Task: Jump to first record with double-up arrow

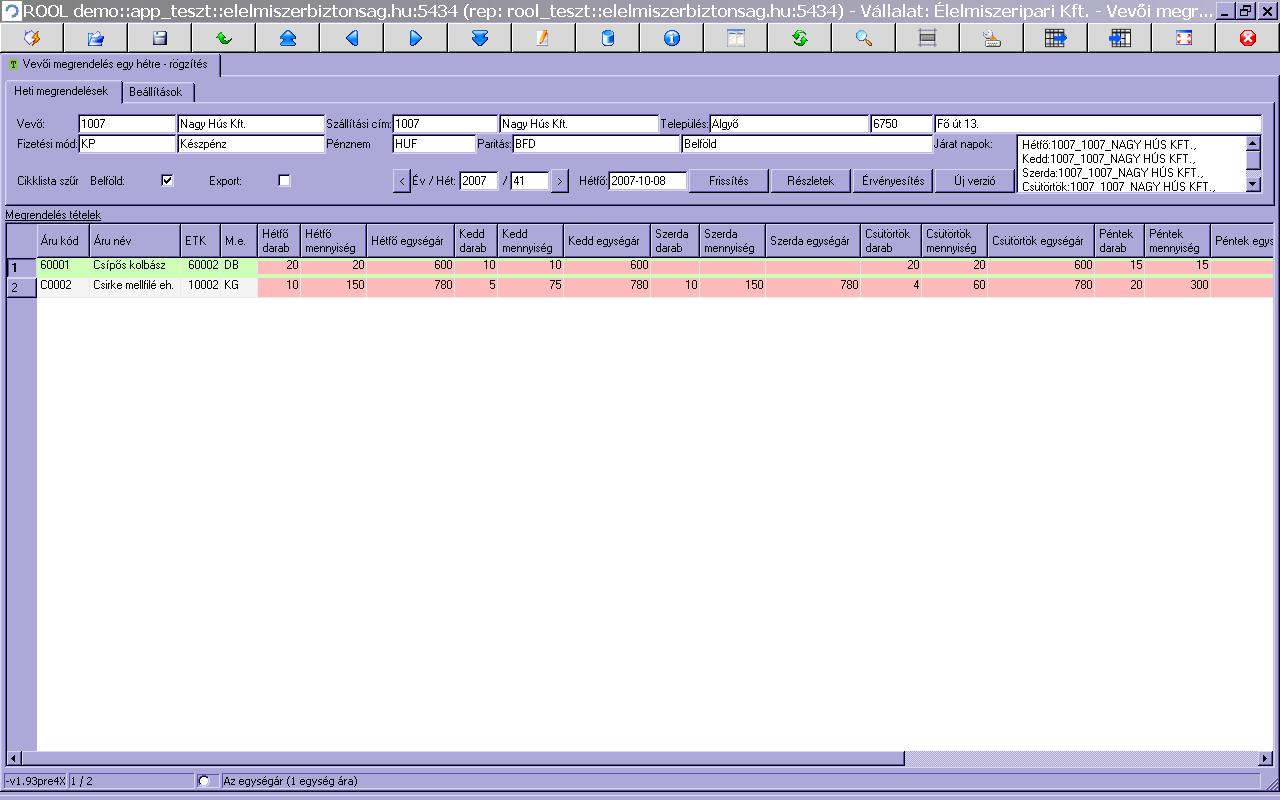Action: point(288,38)
